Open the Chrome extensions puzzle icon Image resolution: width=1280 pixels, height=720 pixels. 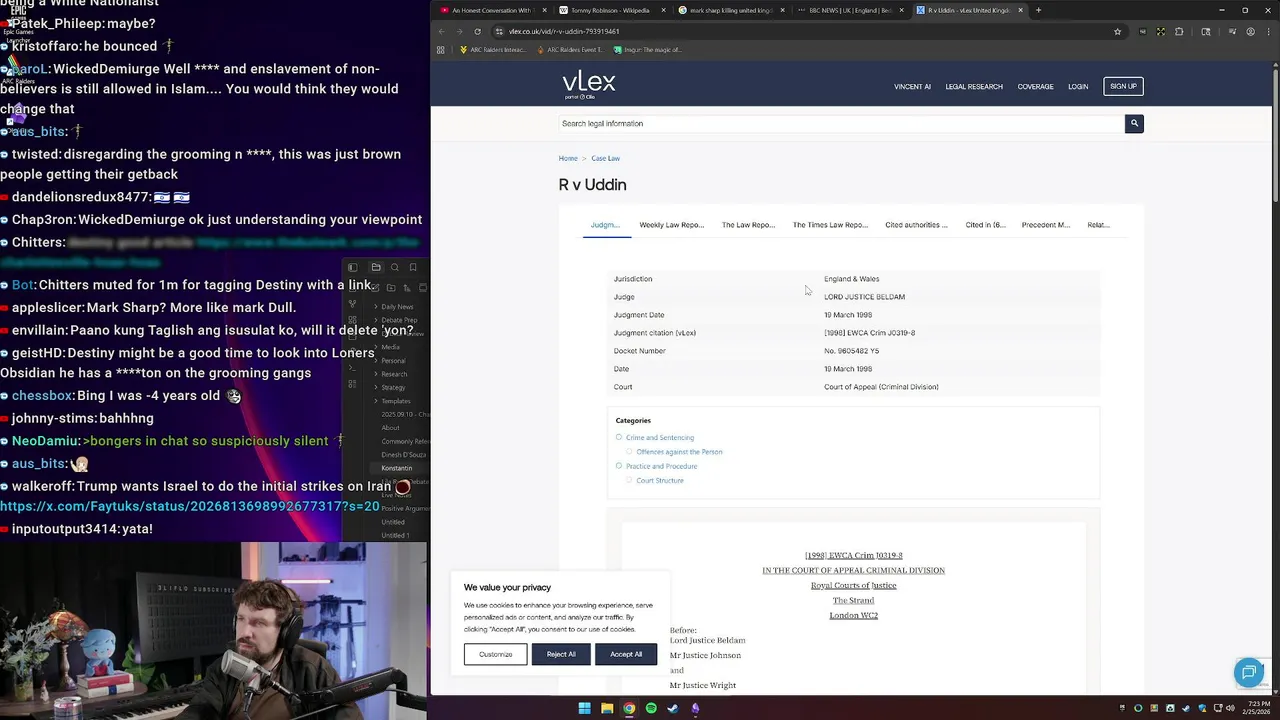click(1179, 31)
